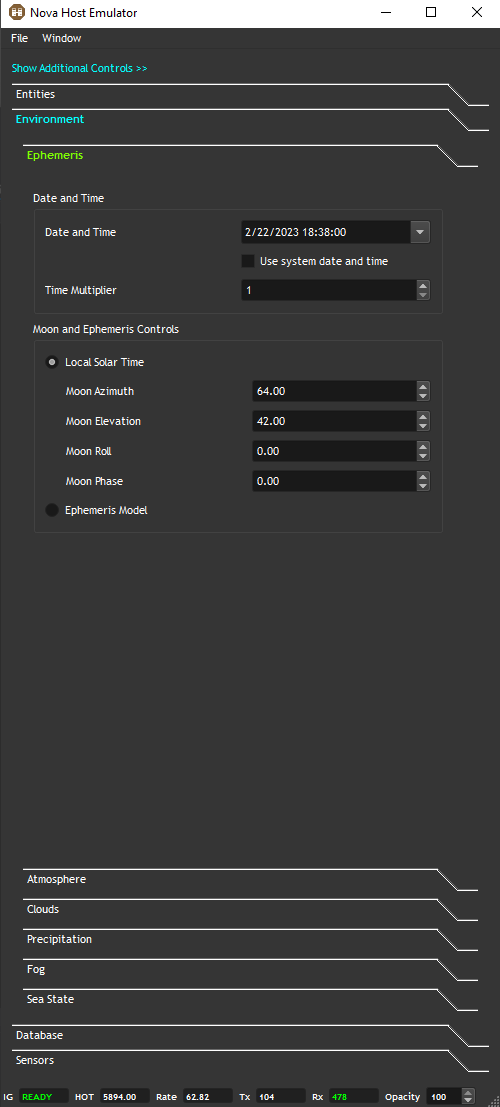Enable Use system date and time checkbox
Viewport: 500px width, 1107px height.
coord(248,261)
